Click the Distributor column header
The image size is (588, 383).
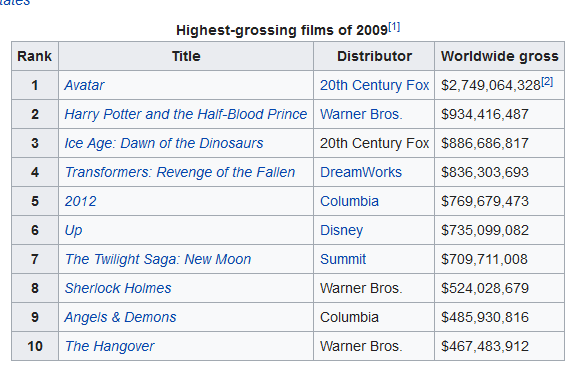[x=374, y=56]
